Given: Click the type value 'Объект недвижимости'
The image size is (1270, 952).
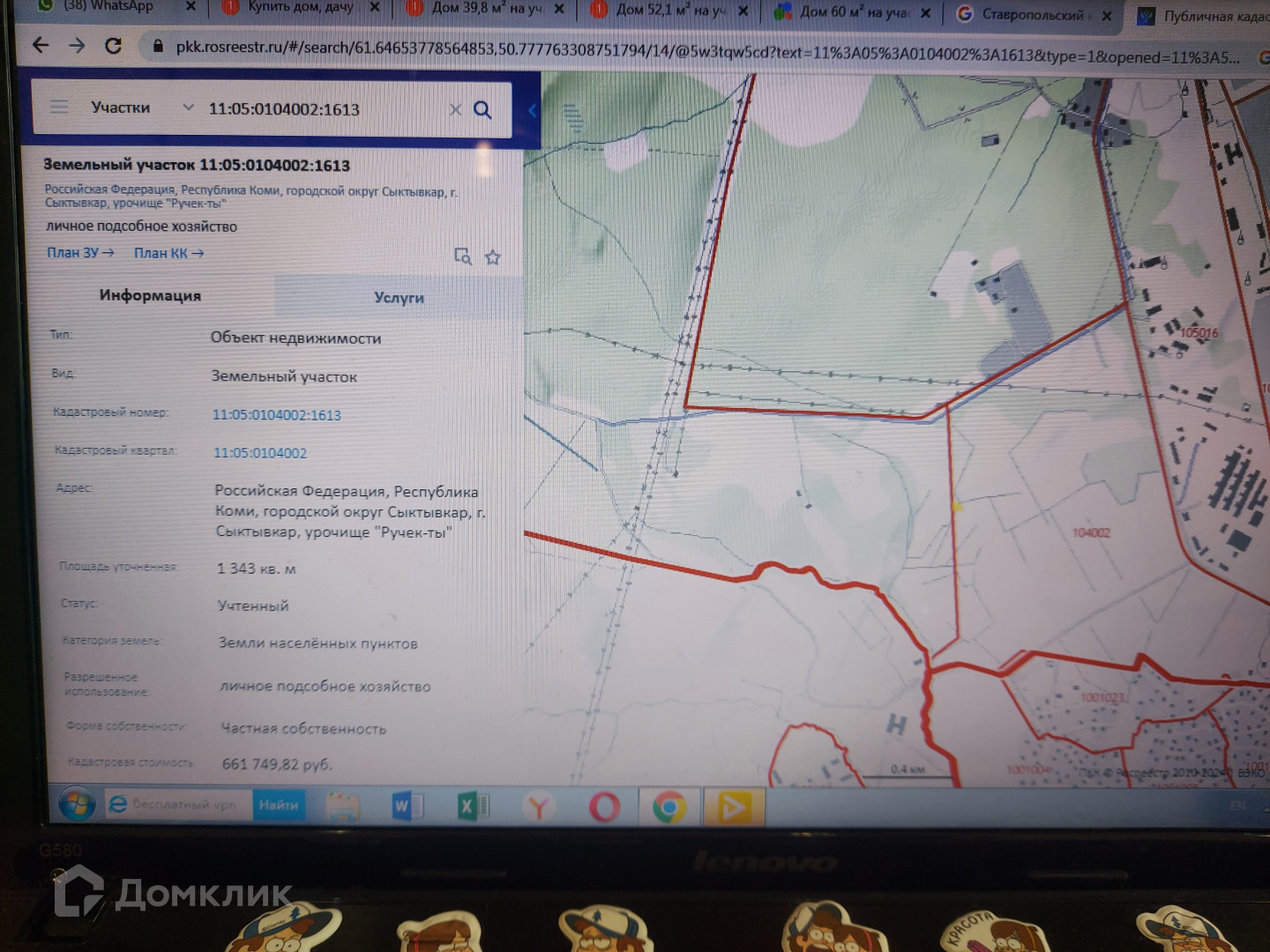Looking at the screenshot, I should pos(296,338).
